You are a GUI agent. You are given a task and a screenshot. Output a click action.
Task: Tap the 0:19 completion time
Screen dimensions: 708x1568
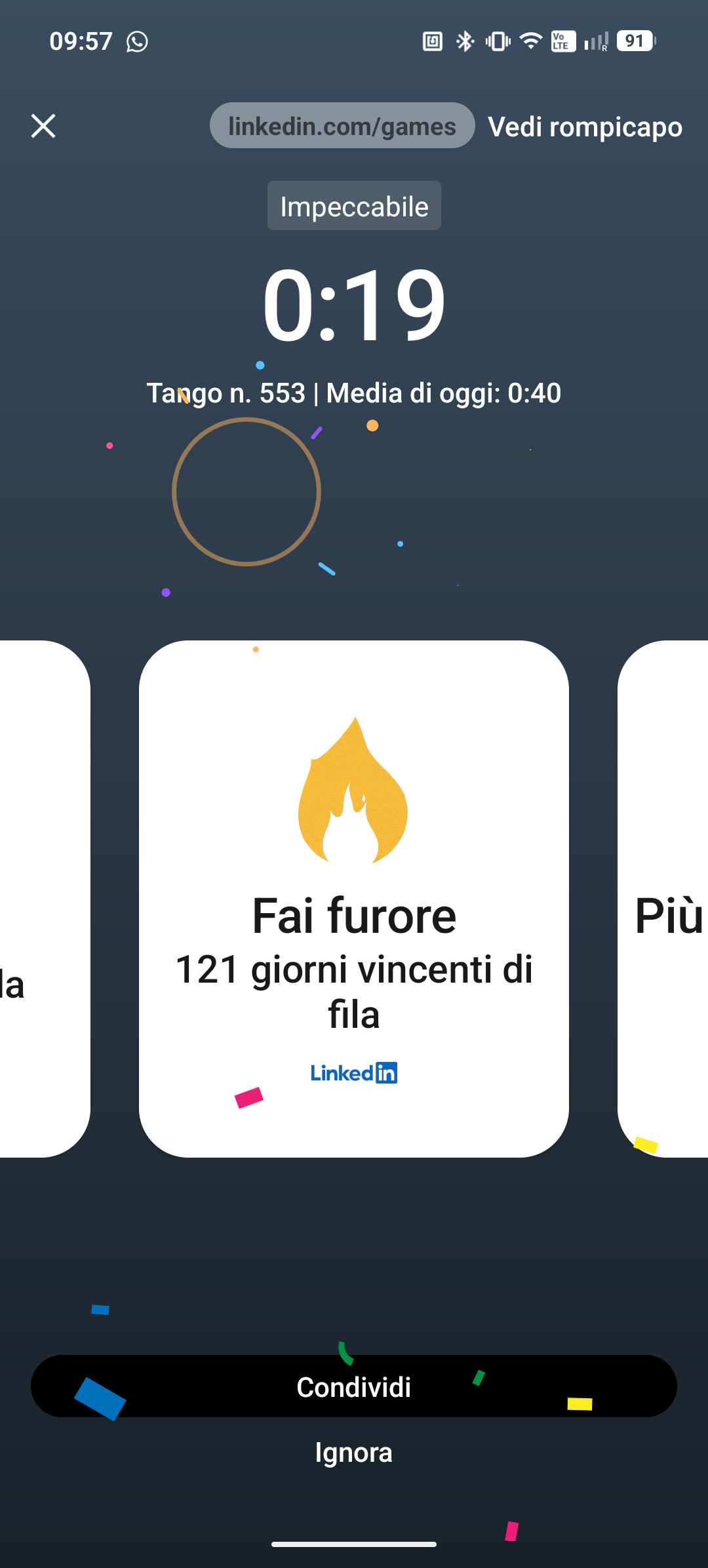click(354, 305)
